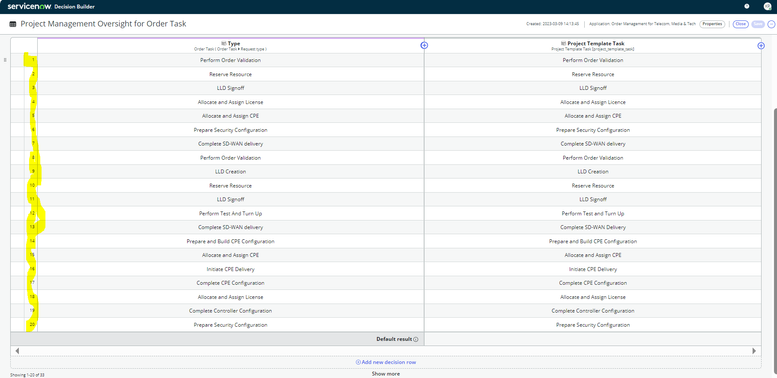Click the decision table icon beside title

pos(13,24)
